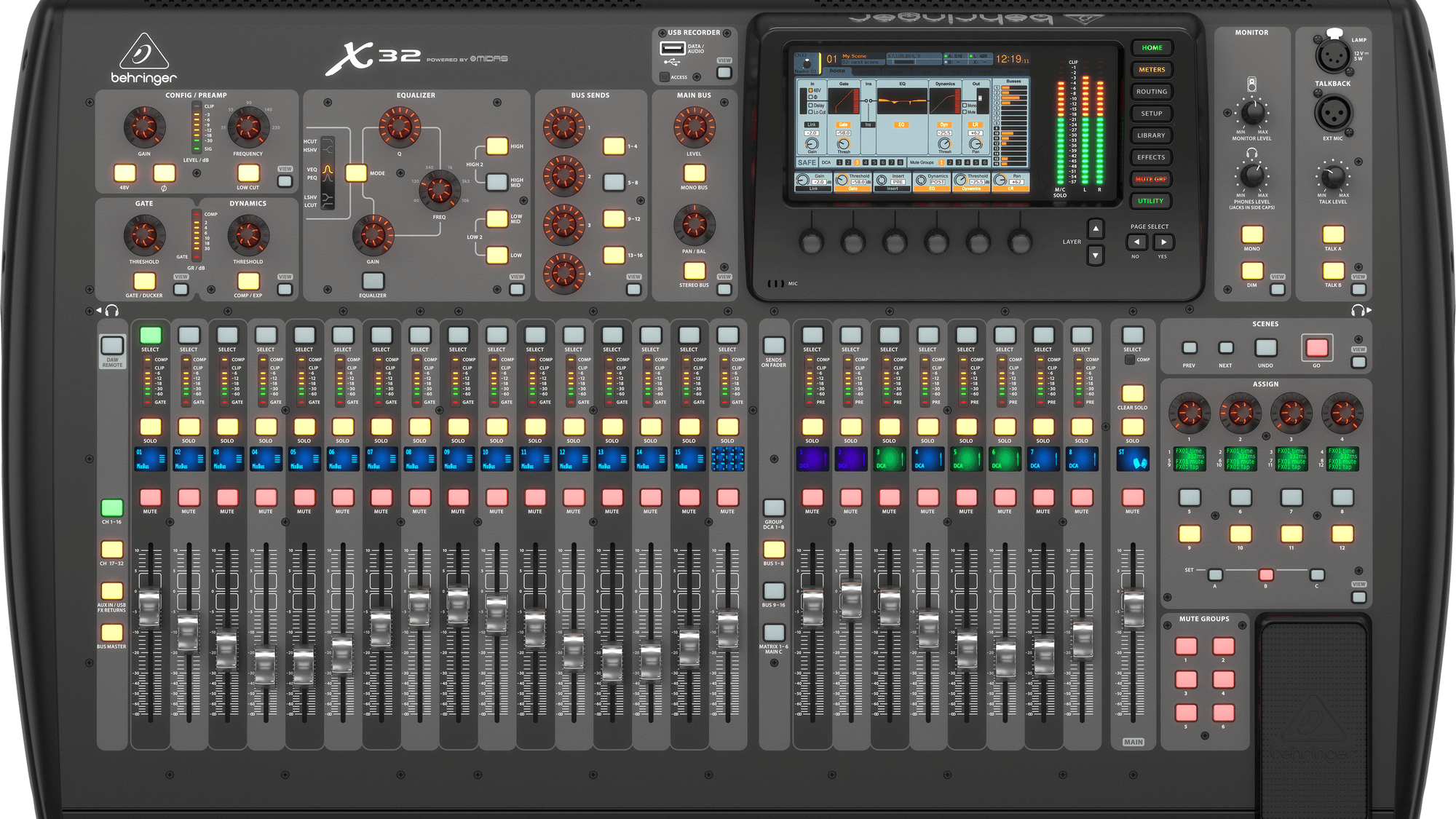This screenshot has height=819, width=1456.
Task: Open the Equalizer section View button
Action: click(517, 289)
